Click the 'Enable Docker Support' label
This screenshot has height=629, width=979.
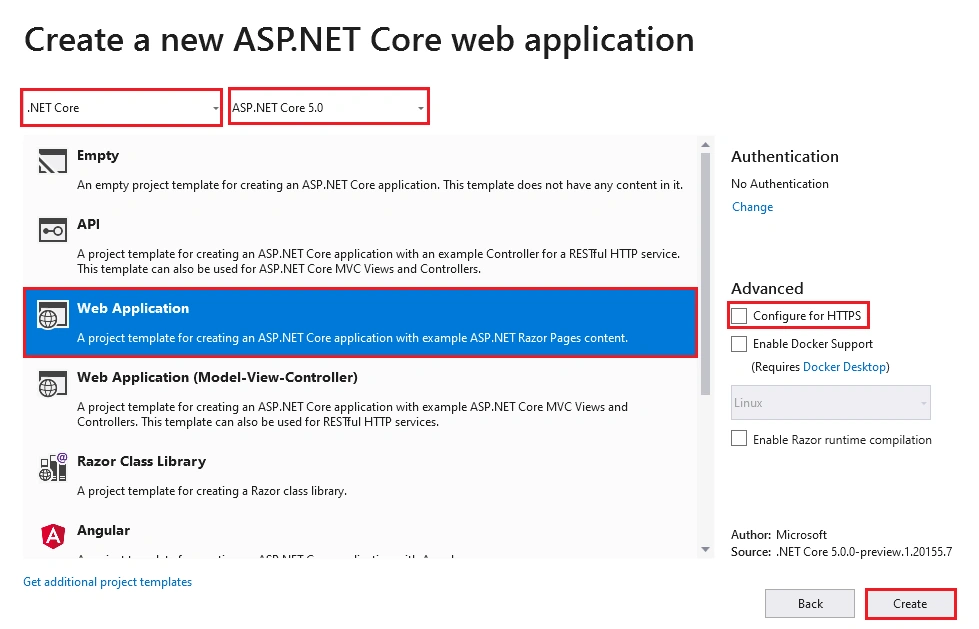(813, 344)
